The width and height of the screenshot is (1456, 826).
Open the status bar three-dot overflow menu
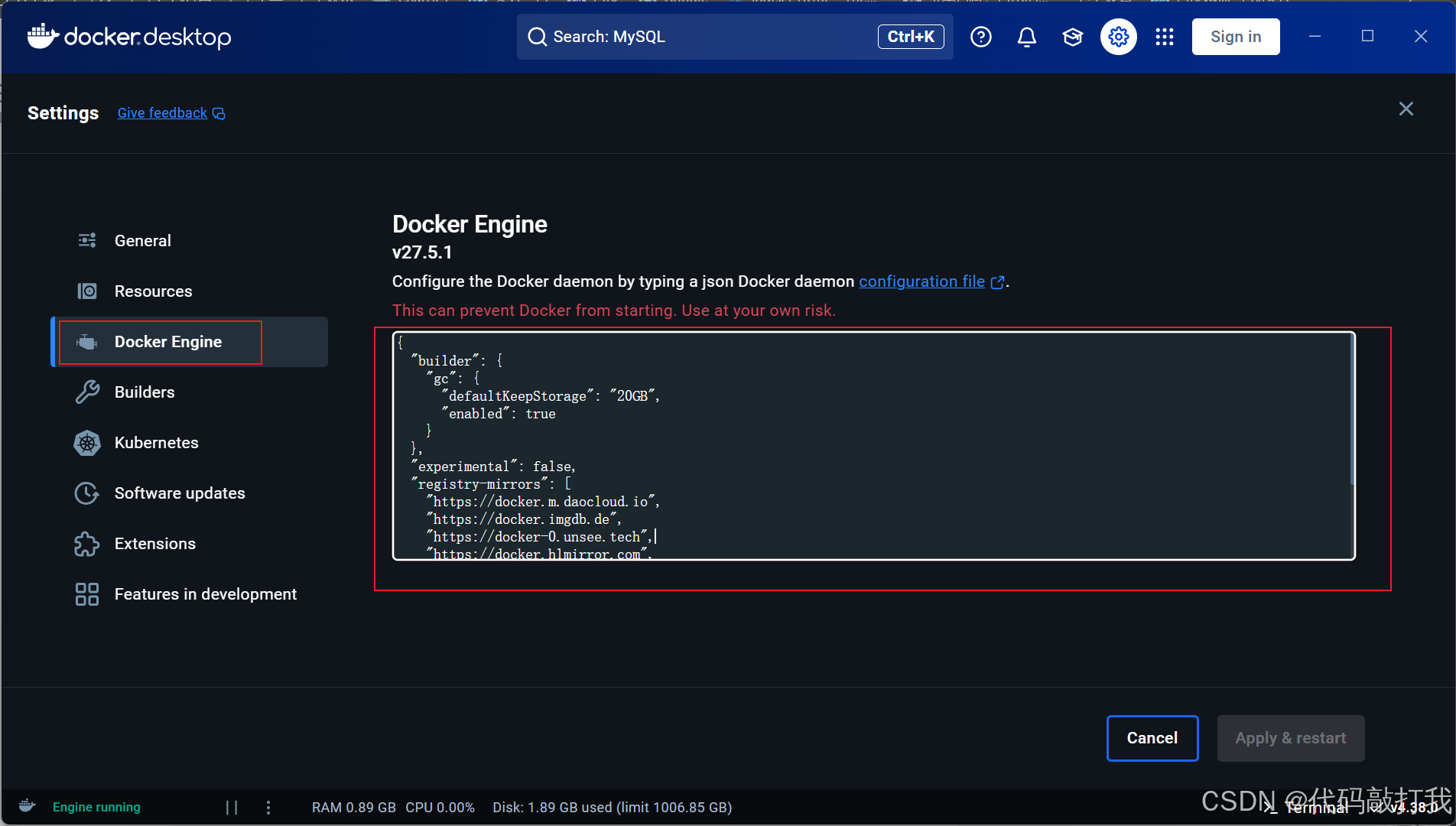[268, 807]
